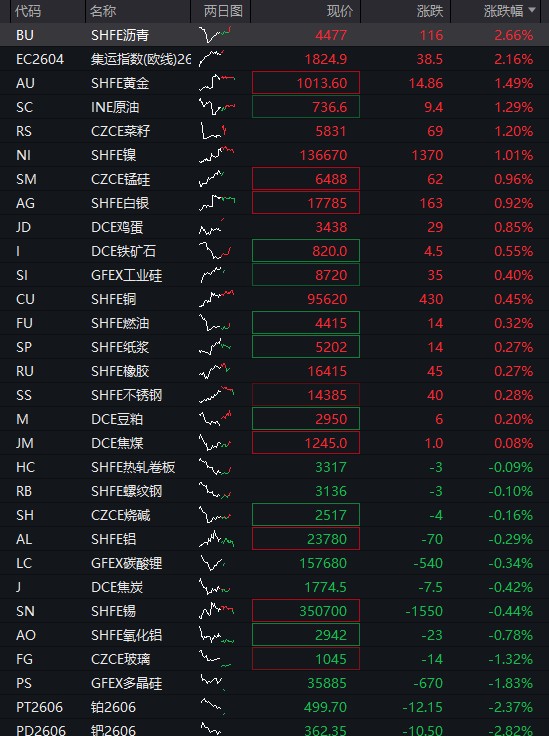Screen dimensions: 549x736
Task: Click the boxed price 350700 for SHFE锡
Action: (306, 611)
